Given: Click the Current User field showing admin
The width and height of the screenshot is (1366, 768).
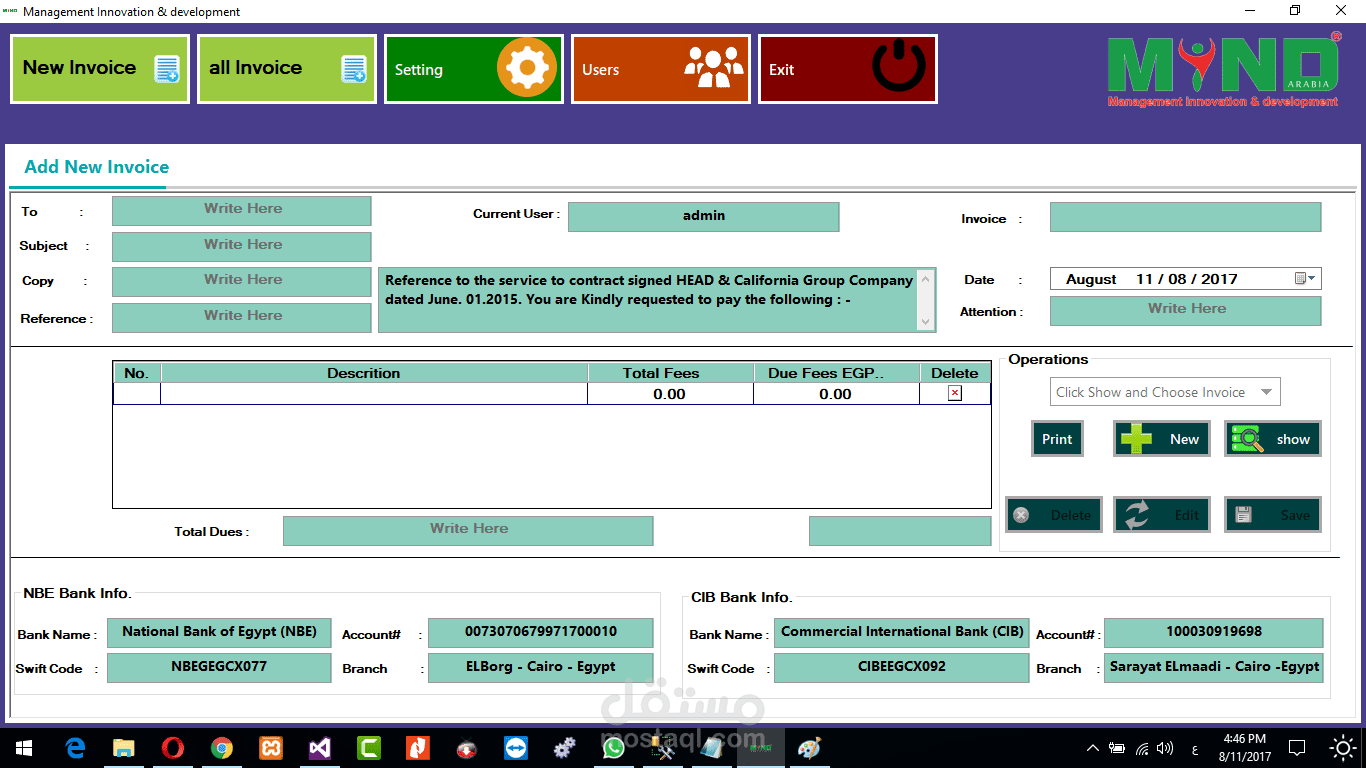Looking at the screenshot, I should click(704, 217).
